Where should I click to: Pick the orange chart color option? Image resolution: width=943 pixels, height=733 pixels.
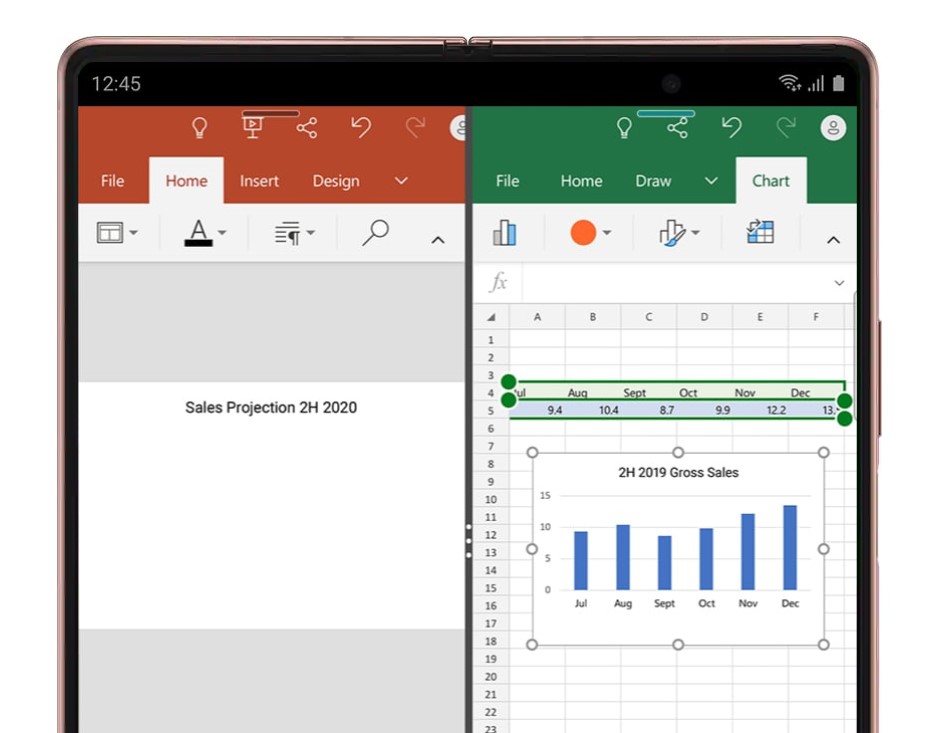tap(583, 232)
